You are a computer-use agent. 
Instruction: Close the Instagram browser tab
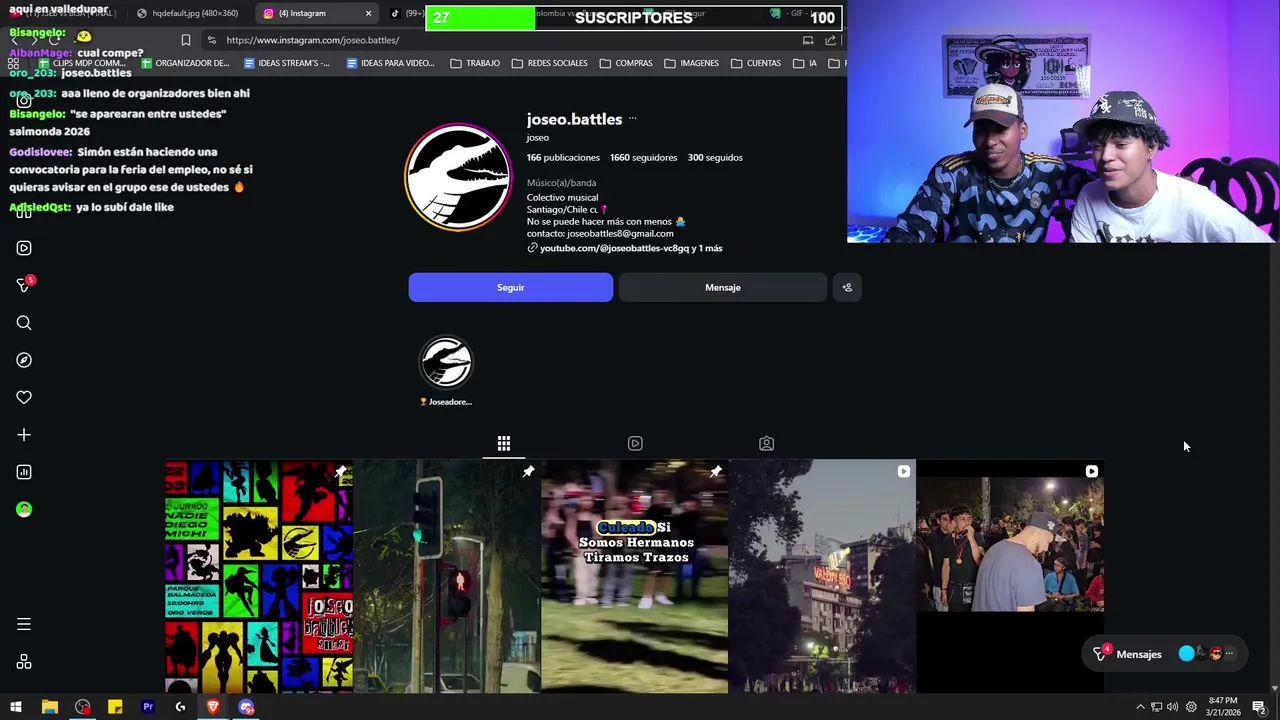click(368, 14)
